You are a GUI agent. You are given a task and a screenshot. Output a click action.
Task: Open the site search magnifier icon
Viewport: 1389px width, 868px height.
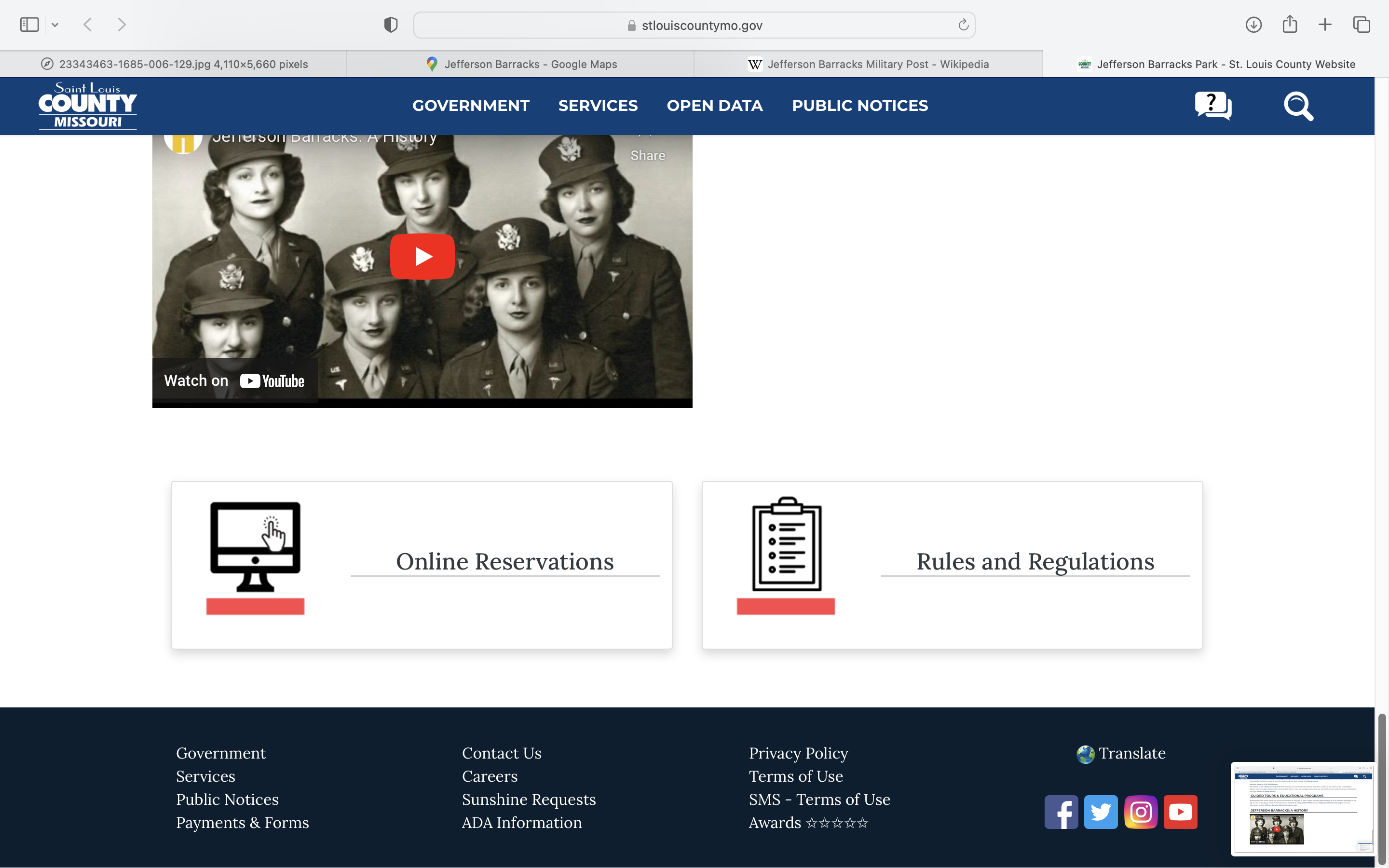pyautogui.click(x=1298, y=106)
